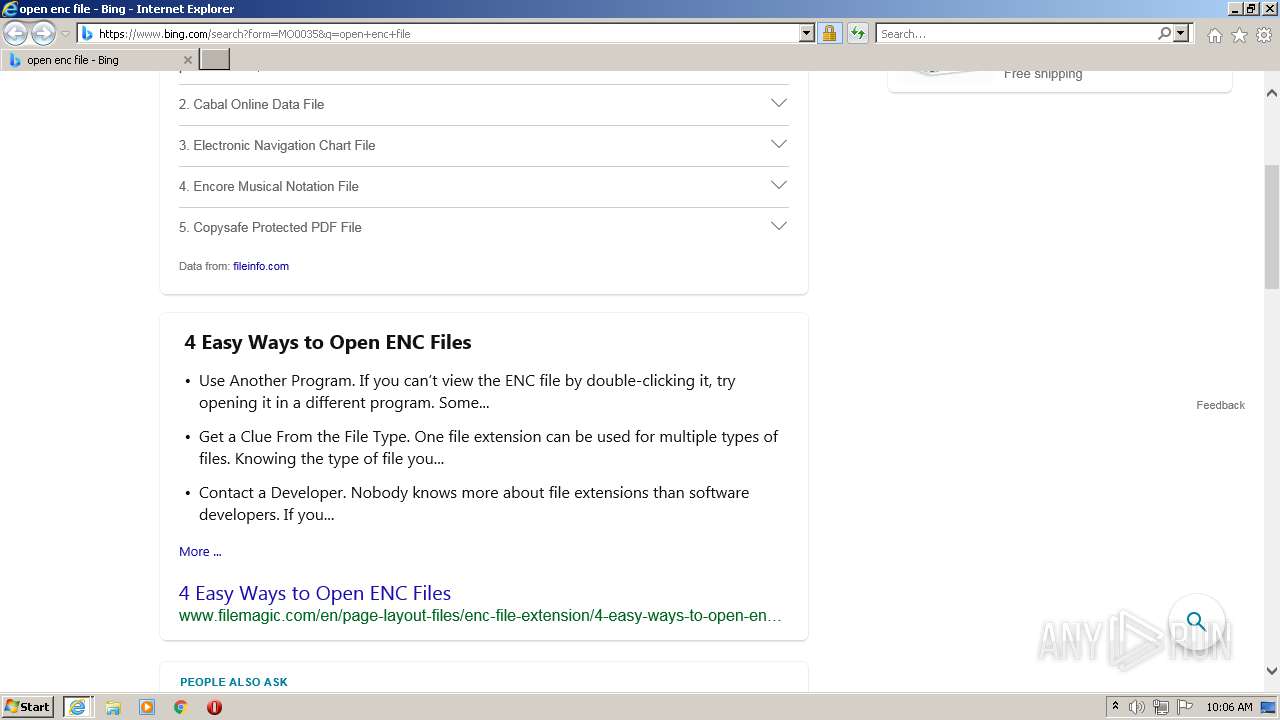Image resolution: width=1280 pixels, height=720 pixels.
Task: Click the Feedback link on the right
Action: [x=1220, y=405]
